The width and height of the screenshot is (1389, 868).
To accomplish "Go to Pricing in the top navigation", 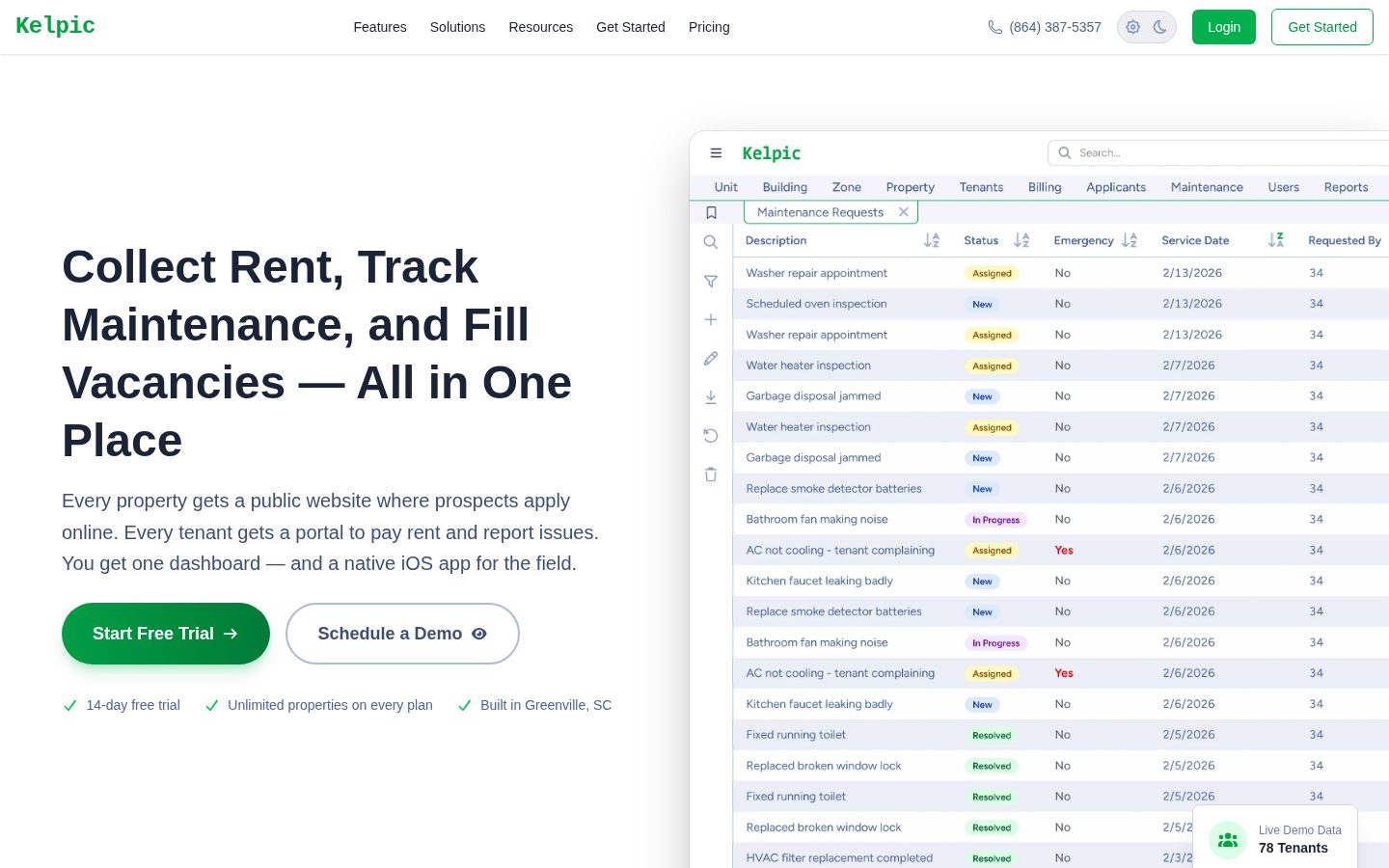I will (709, 27).
